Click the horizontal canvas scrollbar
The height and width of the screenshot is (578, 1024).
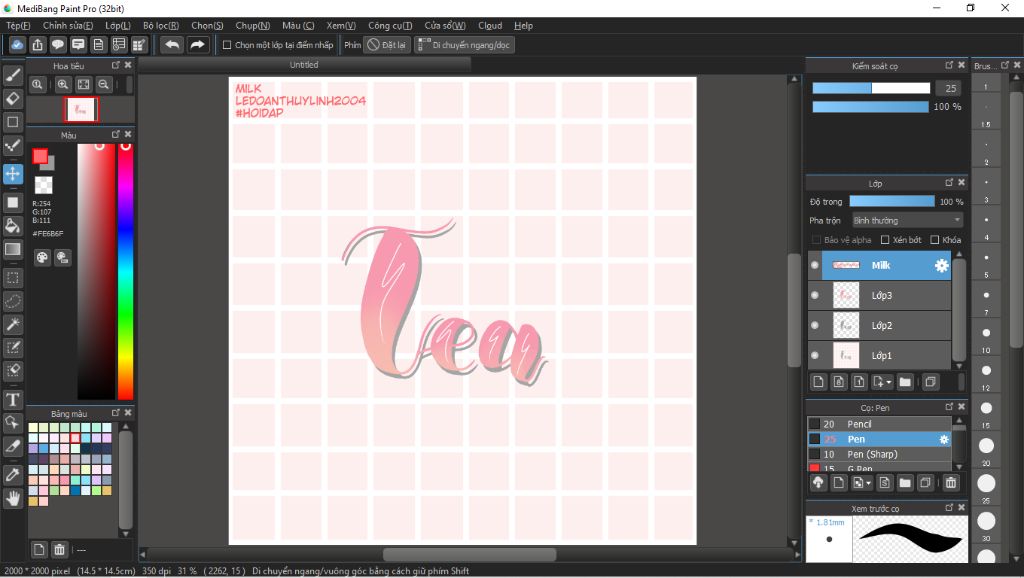tap(469, 554)
